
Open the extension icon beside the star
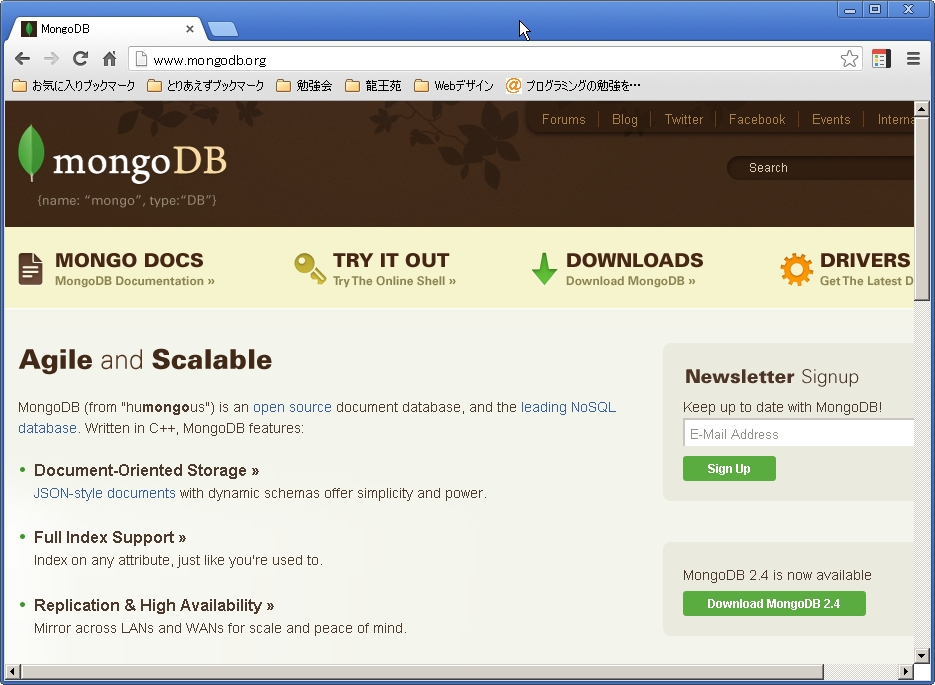[x=881, y=59]
